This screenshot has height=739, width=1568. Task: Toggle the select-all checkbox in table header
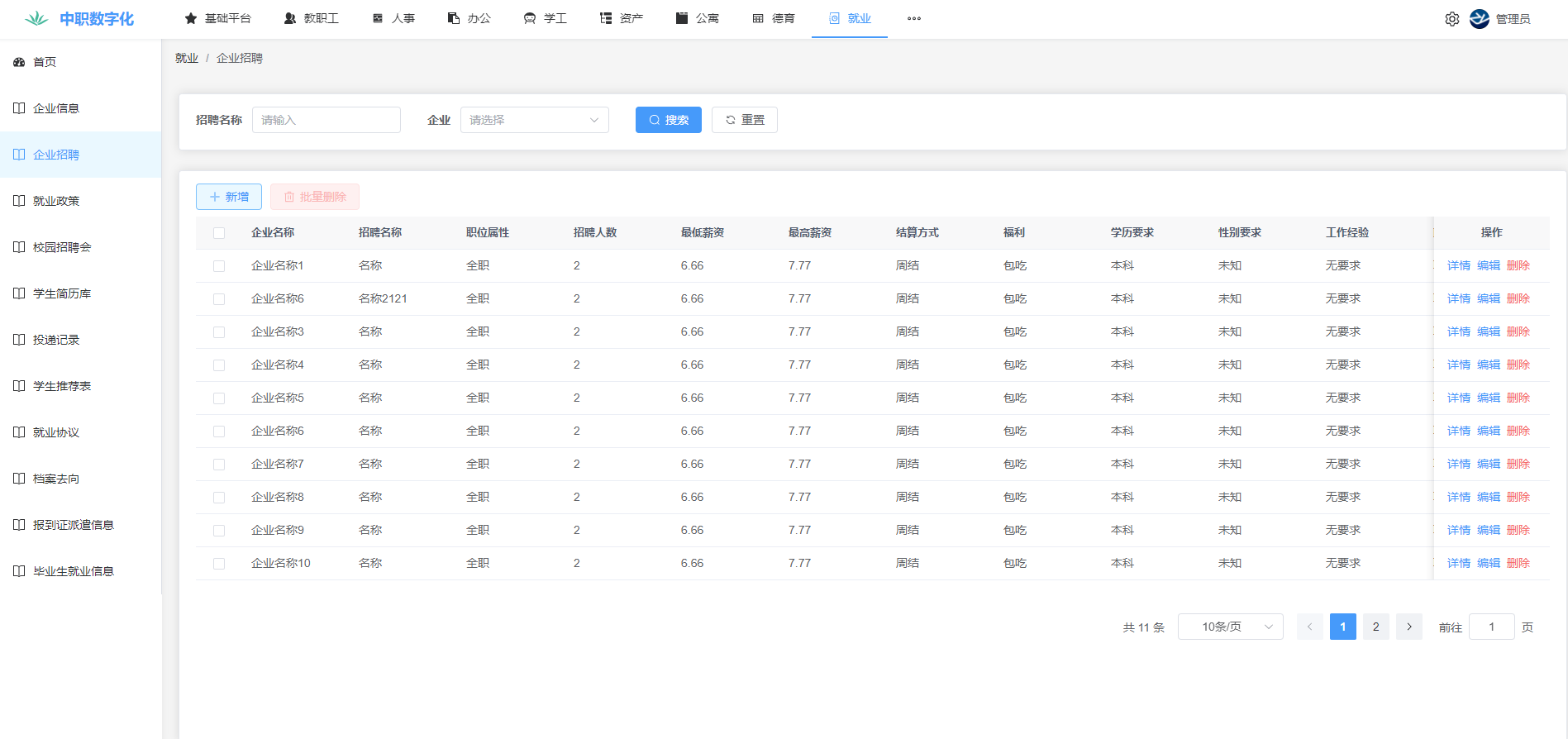coord(219,233)
